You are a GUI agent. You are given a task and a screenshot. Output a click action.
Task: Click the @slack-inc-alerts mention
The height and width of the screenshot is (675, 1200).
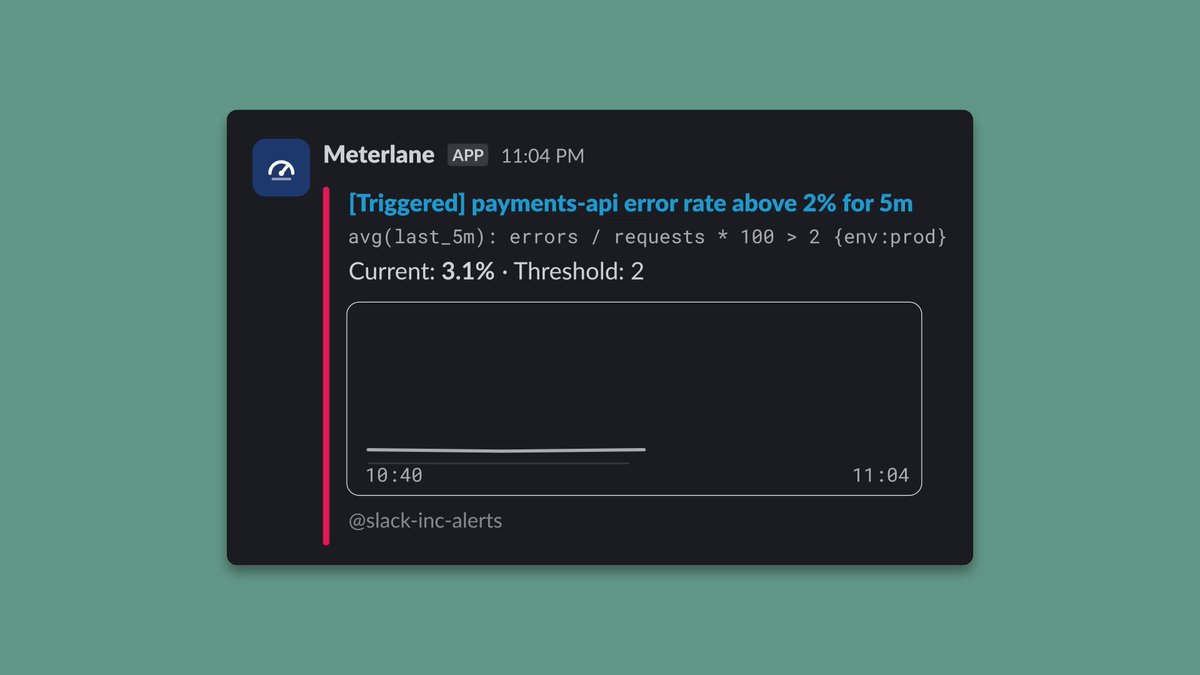[x=425, y=521]
